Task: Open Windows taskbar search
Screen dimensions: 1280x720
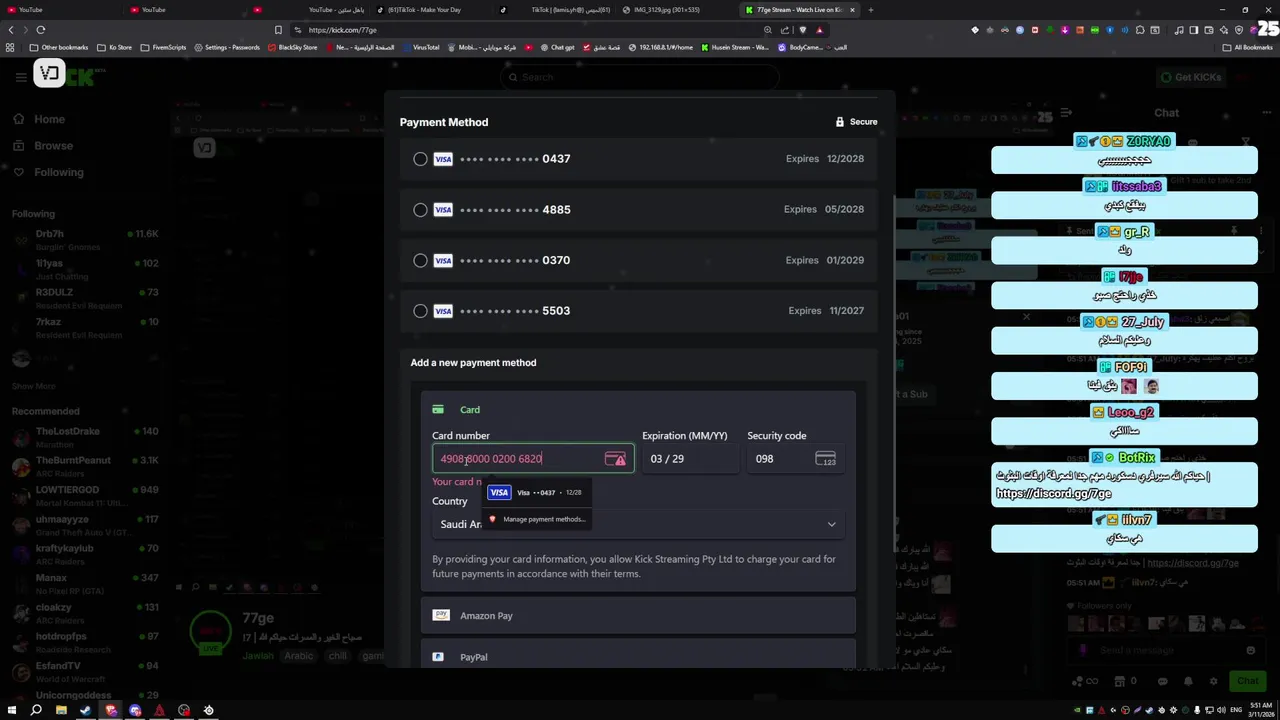Action: 36,710
